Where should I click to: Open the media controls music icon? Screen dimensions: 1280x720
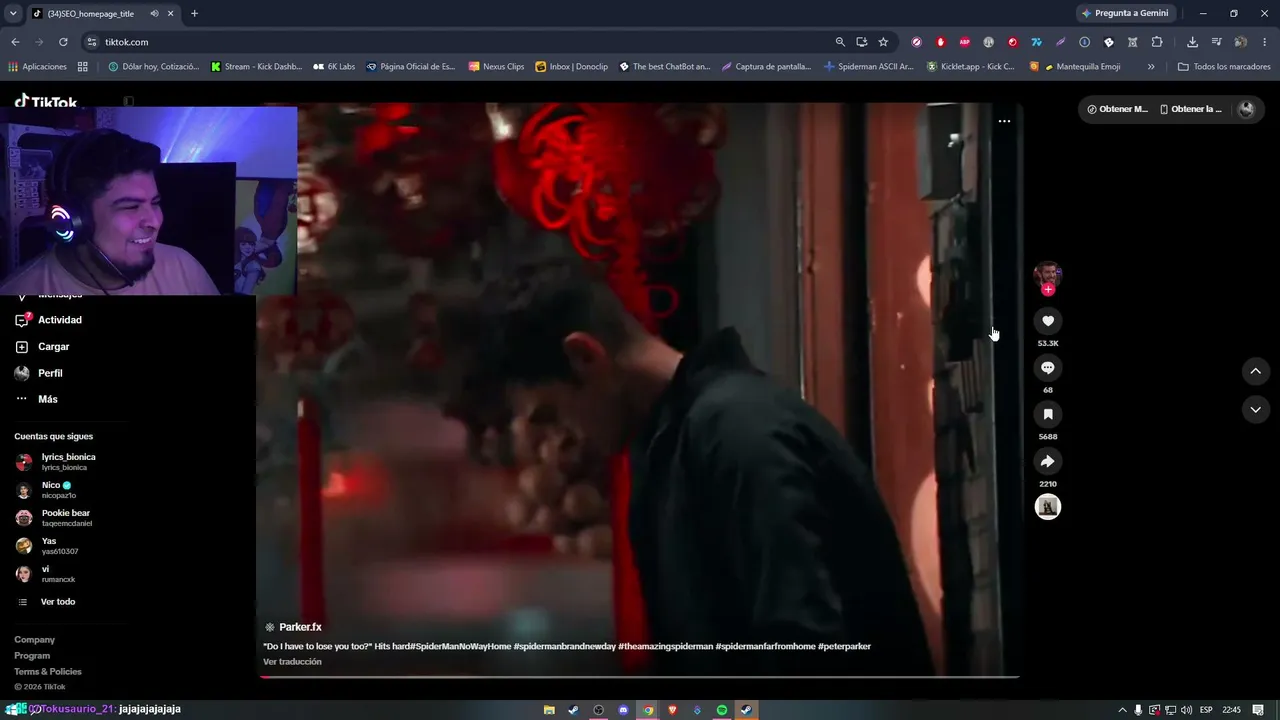pyautogui.click(x=1216, y=42)
